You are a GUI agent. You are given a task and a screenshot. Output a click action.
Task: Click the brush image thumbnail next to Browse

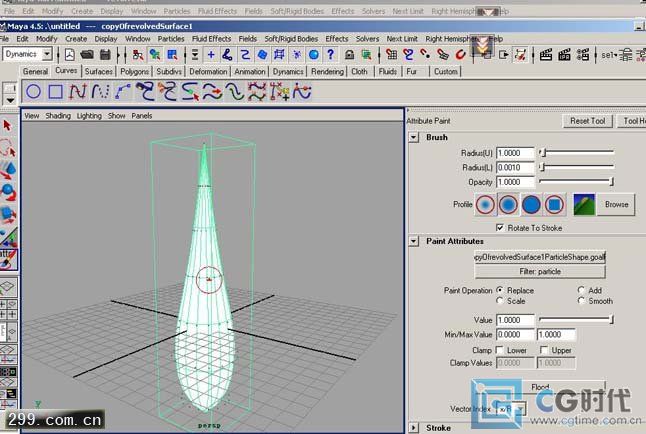tap(584, 204)
